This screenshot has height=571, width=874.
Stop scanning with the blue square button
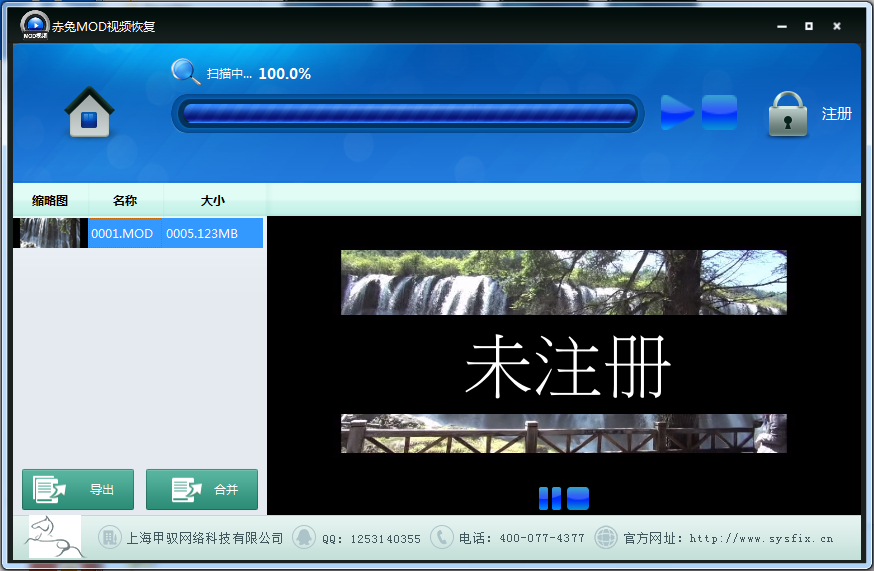719,112
